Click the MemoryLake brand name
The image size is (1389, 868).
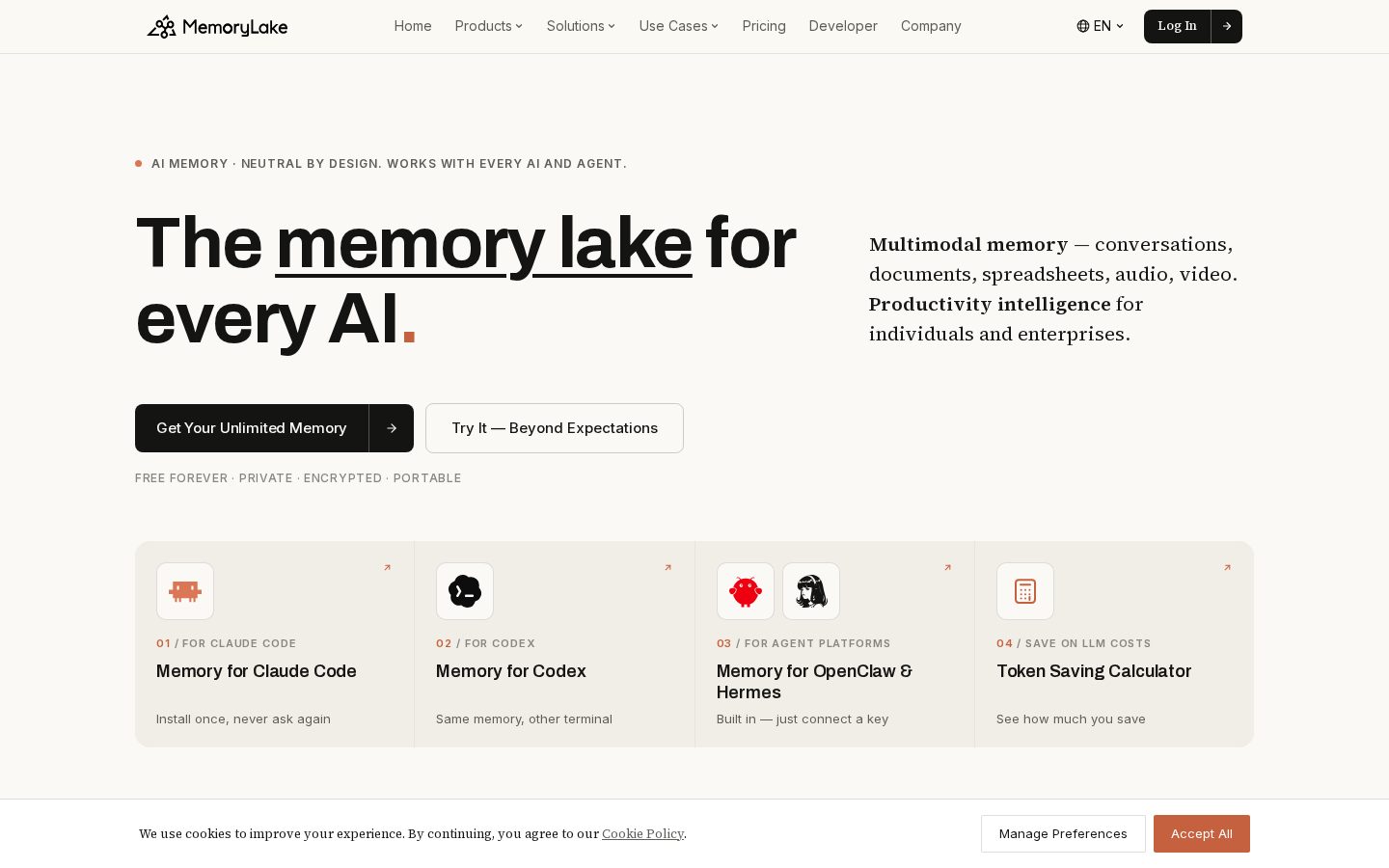[x=234, y=27]
